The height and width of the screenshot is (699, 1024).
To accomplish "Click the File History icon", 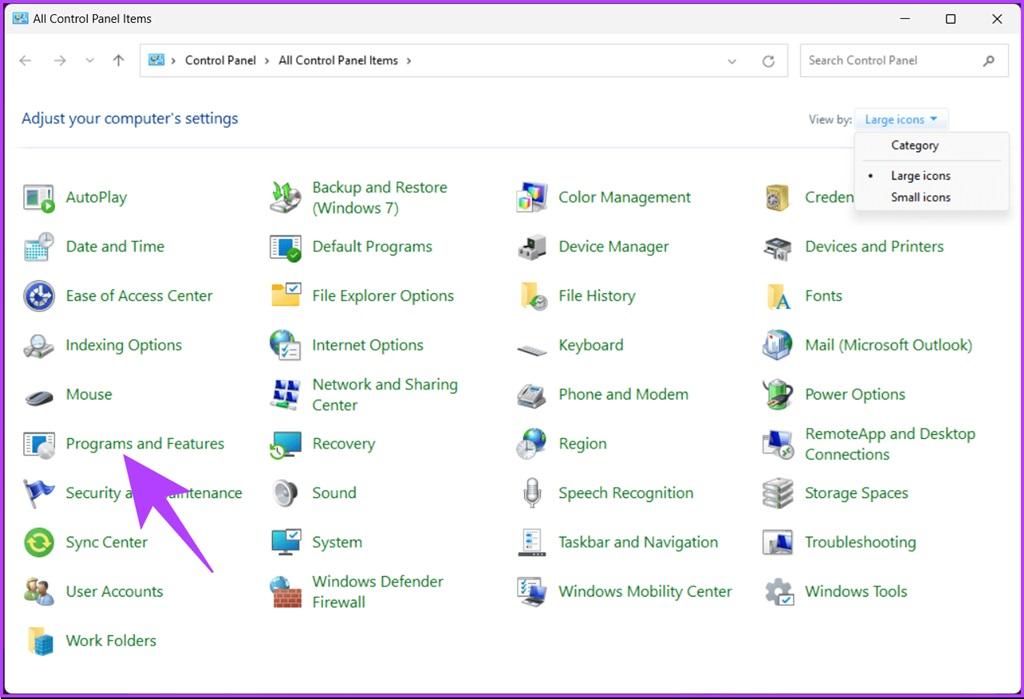I will [533, 296].
